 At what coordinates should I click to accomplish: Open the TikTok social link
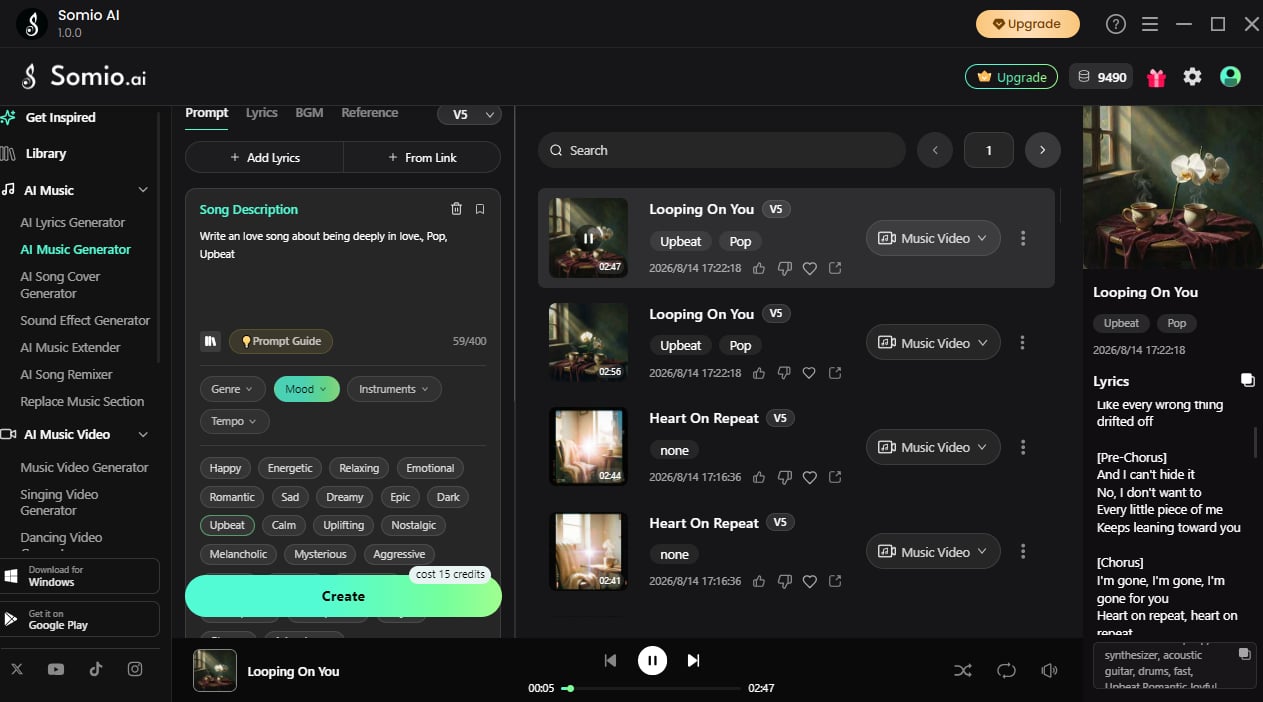point(95,669)
